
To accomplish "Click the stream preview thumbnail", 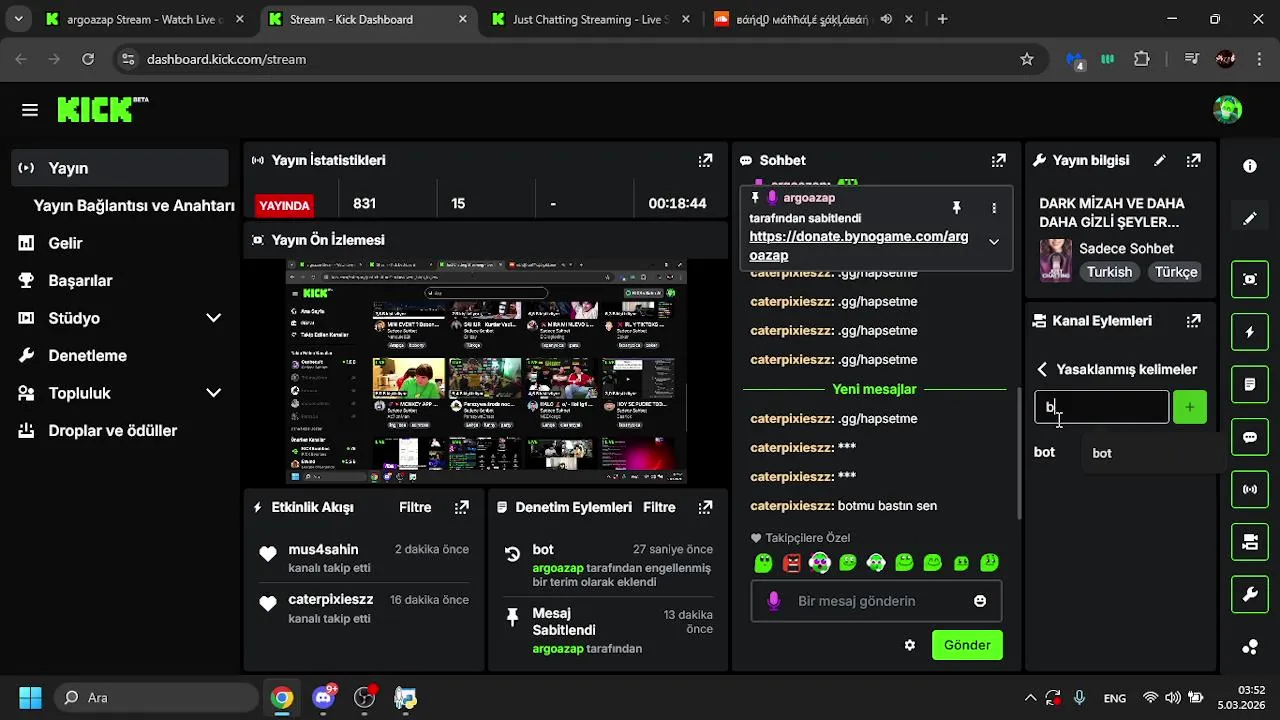I will coord(486,372).
